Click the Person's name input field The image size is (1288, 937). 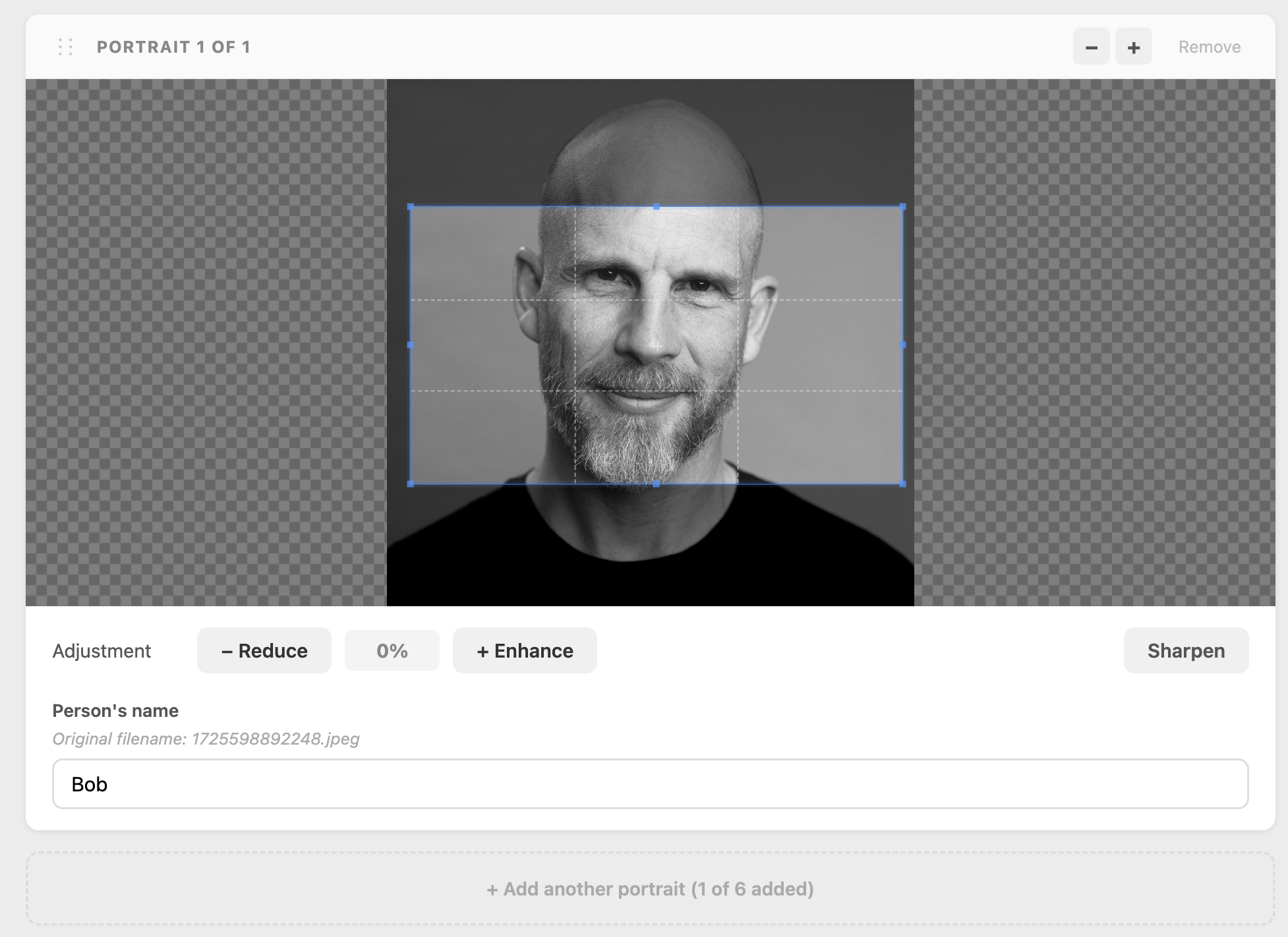[651, 784]
